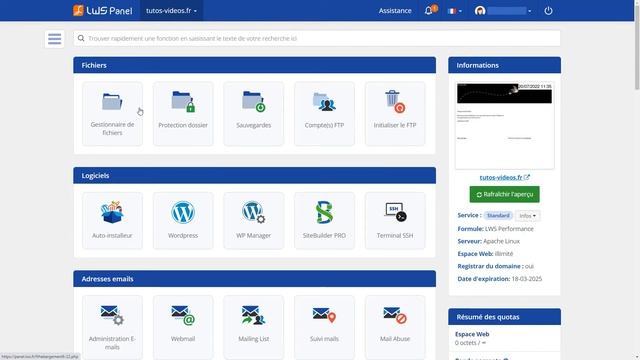Screen dimensions: 640x360
Task: Open Mail Abuse tile
Action: [395, 327]
